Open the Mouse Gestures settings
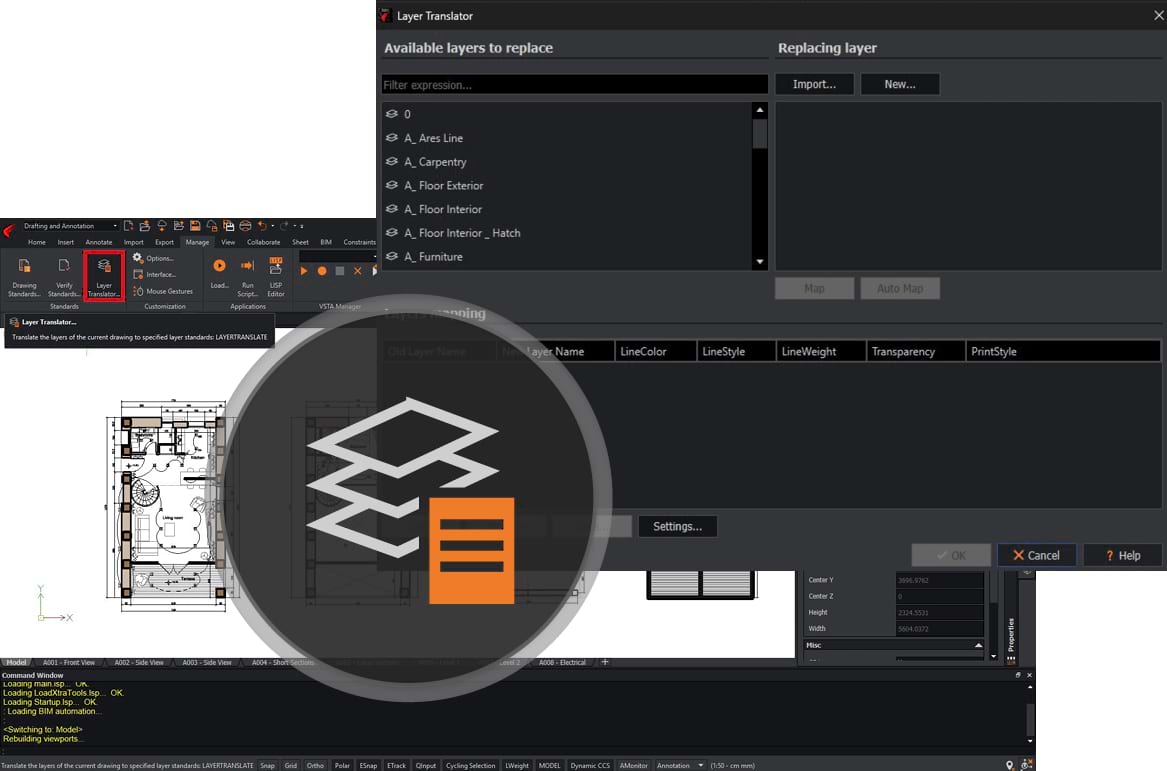1167x771 pixels. pyautogui.click(x=163, y=291)
